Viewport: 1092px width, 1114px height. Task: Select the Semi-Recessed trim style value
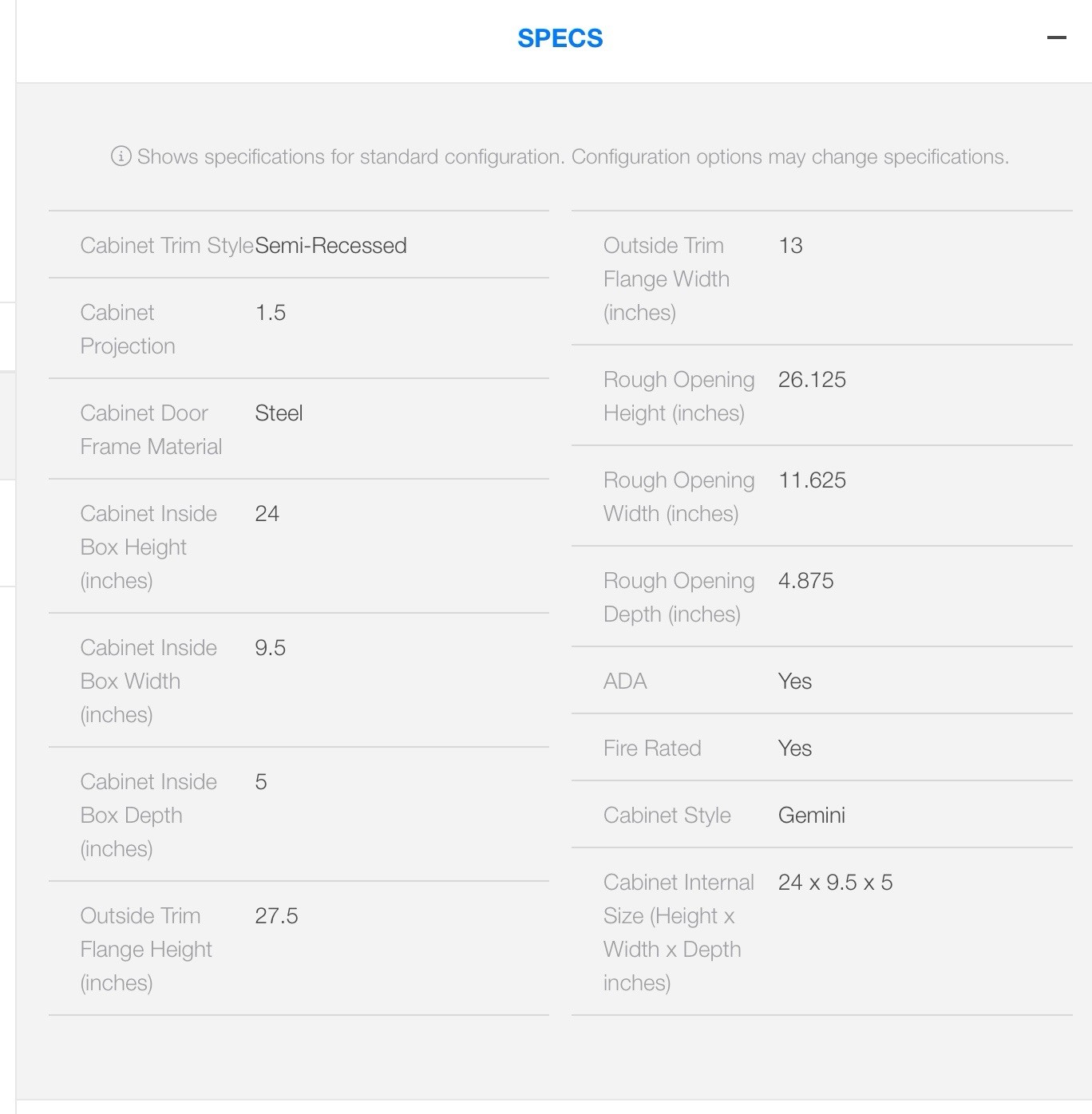click(x=330, y=245)
